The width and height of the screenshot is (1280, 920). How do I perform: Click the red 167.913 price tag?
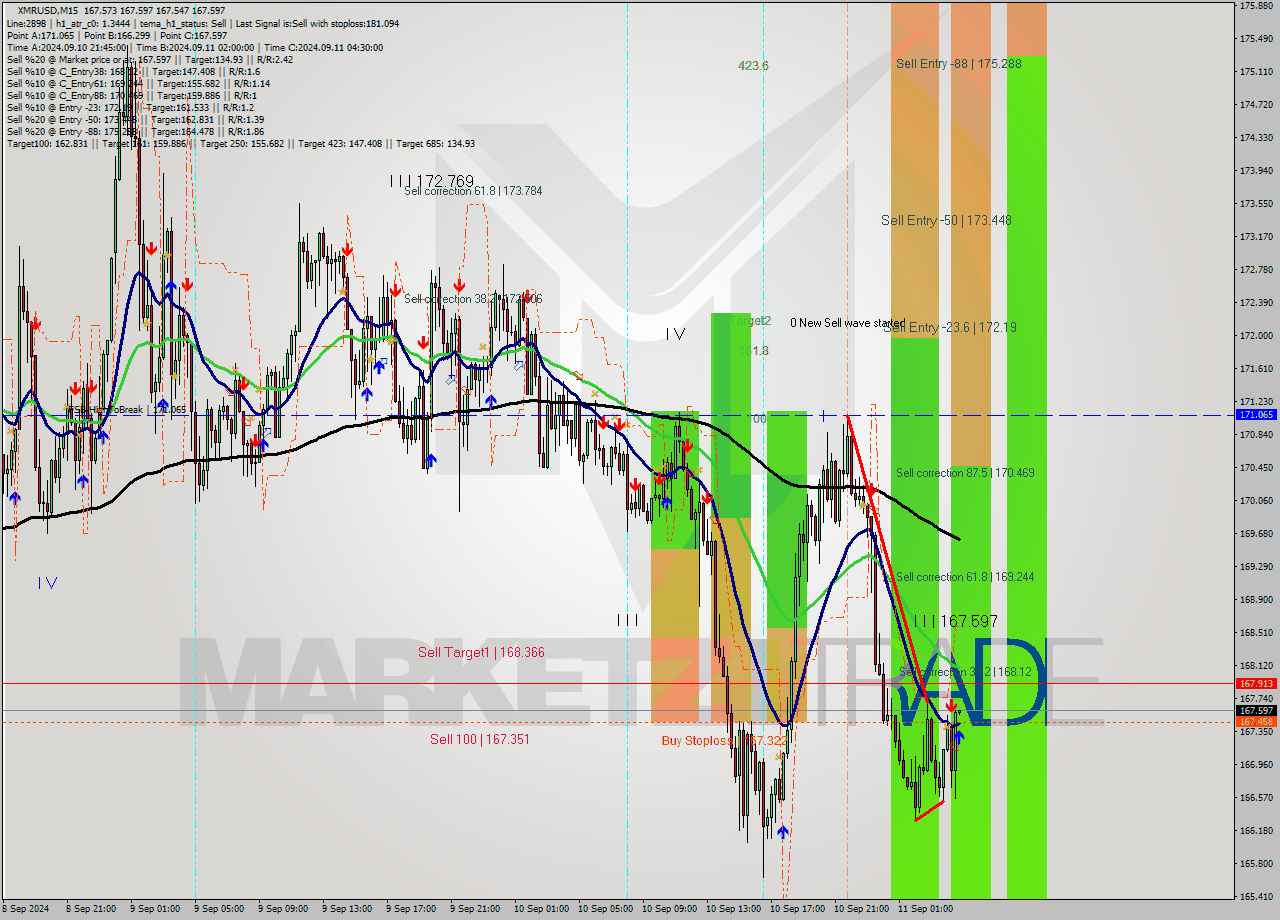pyautogui.click(x=1256, y=684)
